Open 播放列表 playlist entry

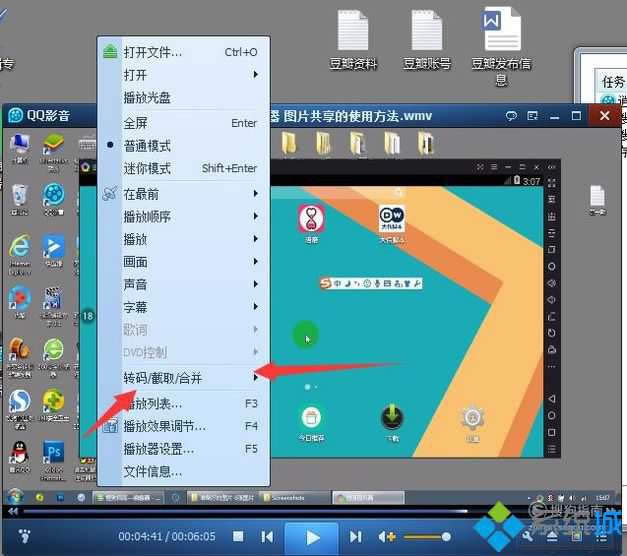[x=184, y=404]
